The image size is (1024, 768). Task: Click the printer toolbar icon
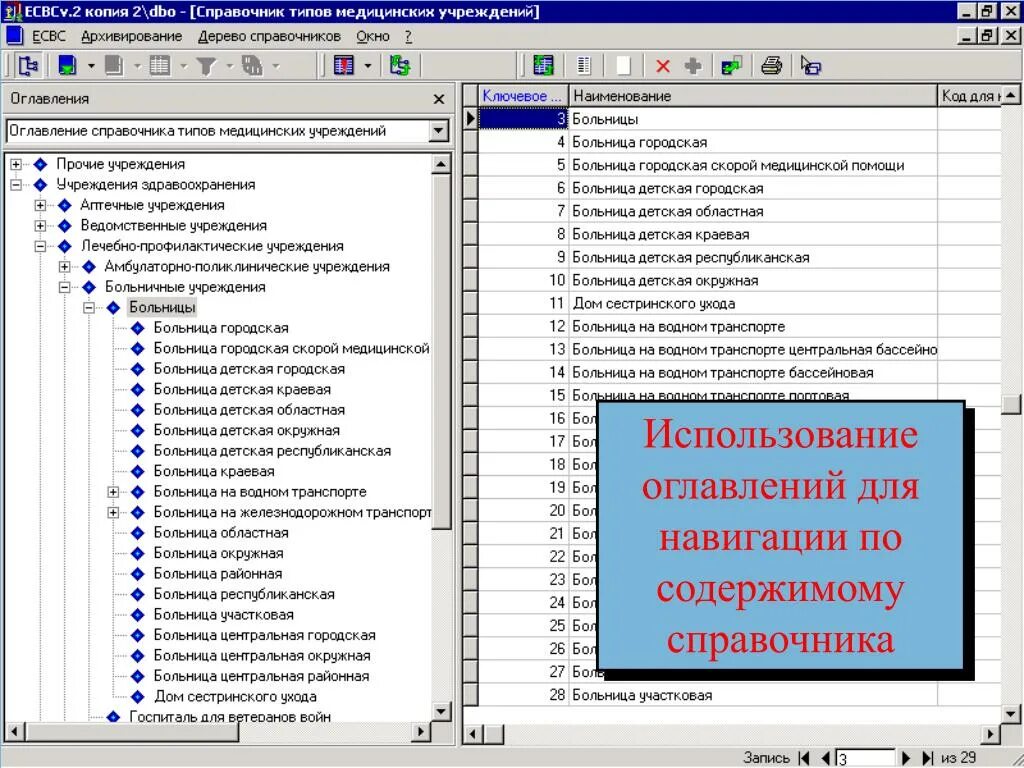click(x=771, y=65)
